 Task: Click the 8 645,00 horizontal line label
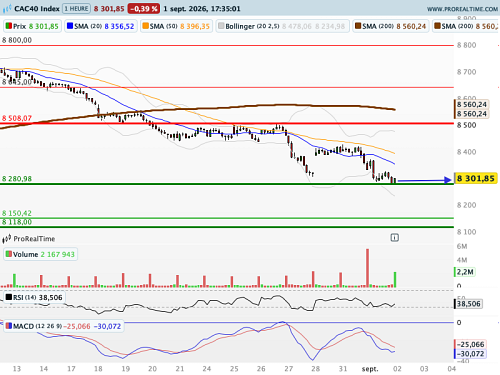17,82
